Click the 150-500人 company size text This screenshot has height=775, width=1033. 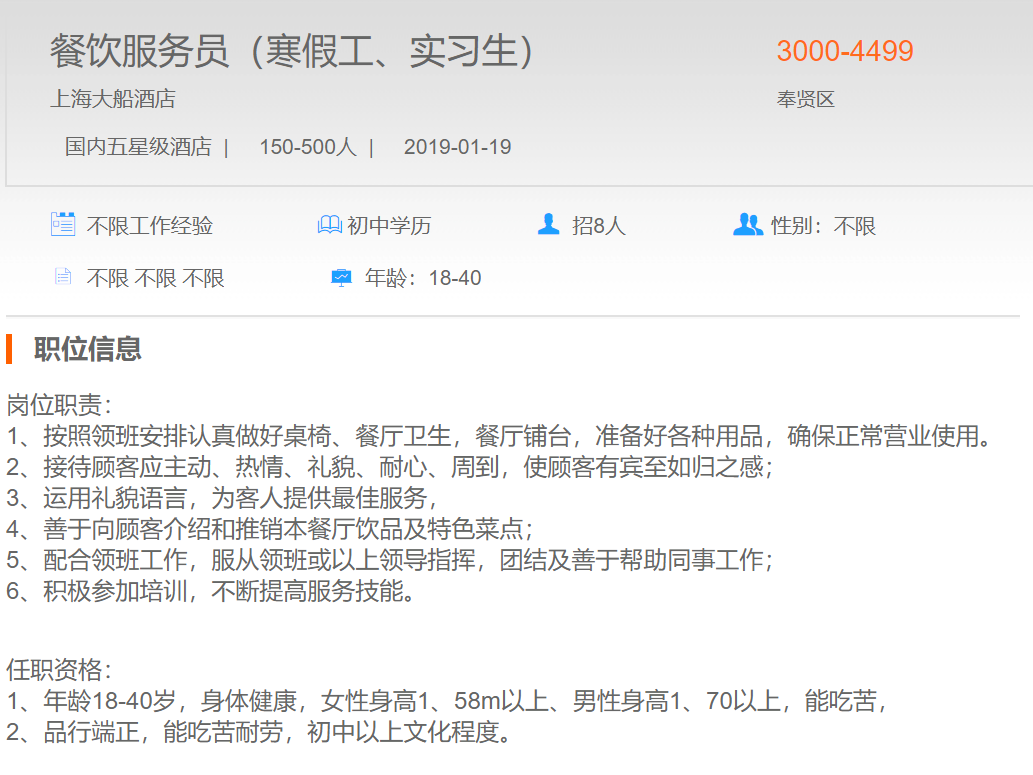[307, 147]
